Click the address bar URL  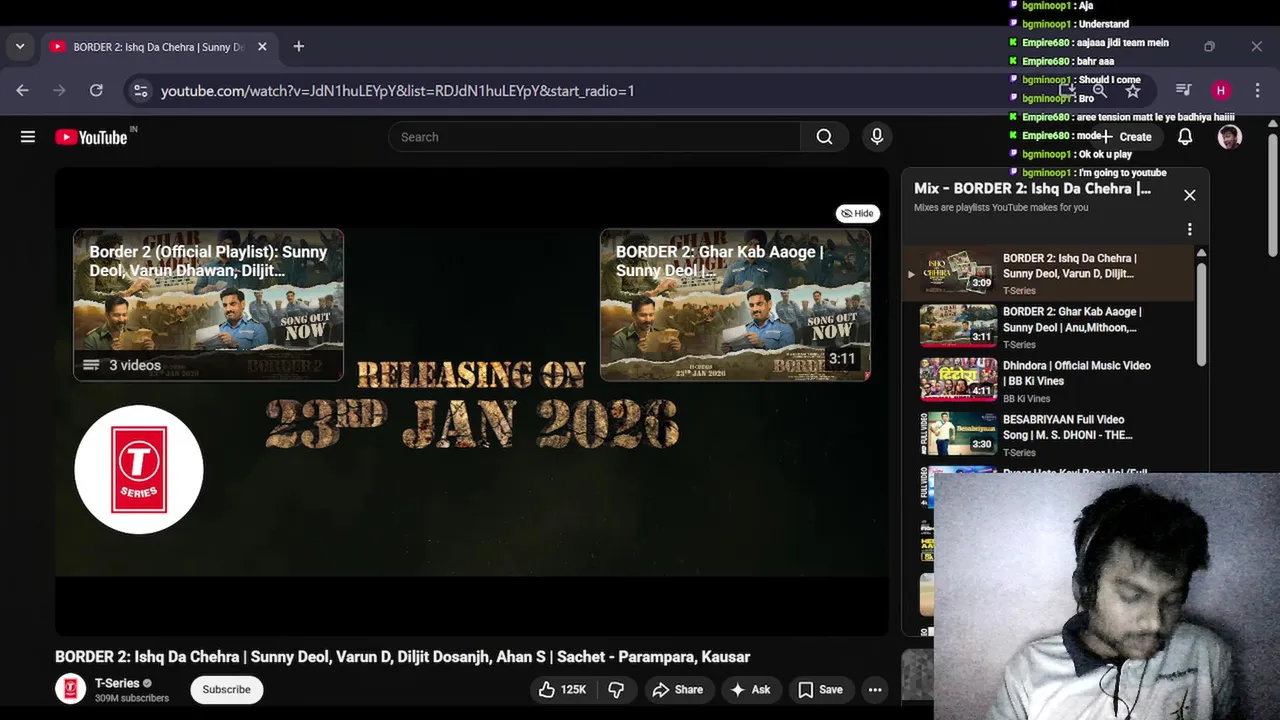click(398, 91)
